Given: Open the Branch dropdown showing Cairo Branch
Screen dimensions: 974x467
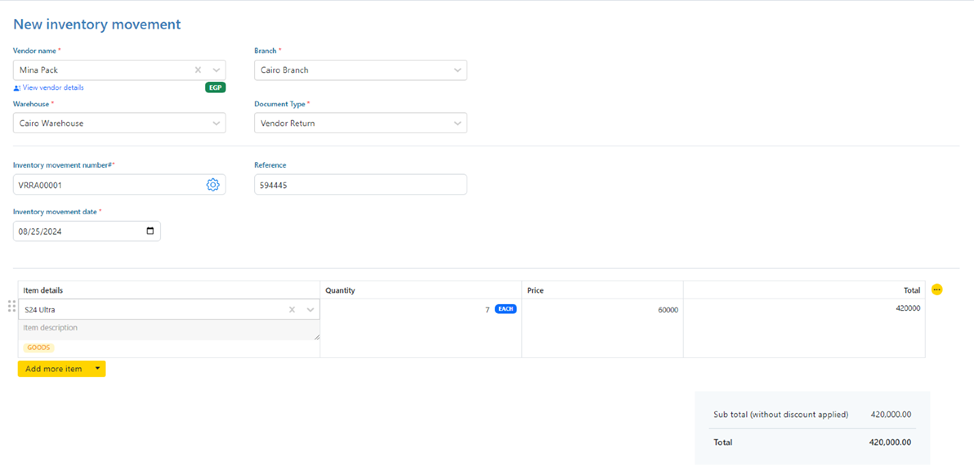Looking at the screenshot, I should [x=457, y=70].
